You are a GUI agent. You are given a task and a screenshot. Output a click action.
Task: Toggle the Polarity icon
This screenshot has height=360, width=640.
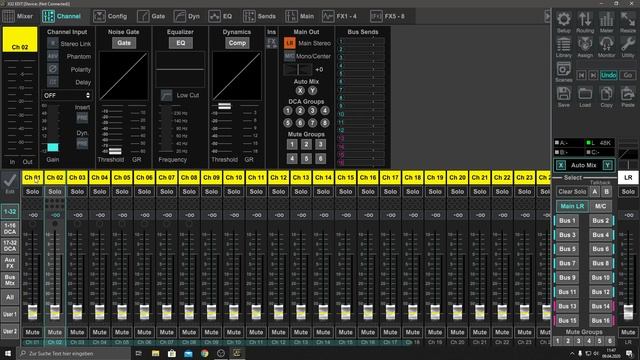pyautogui.click(x=53, y=69)
